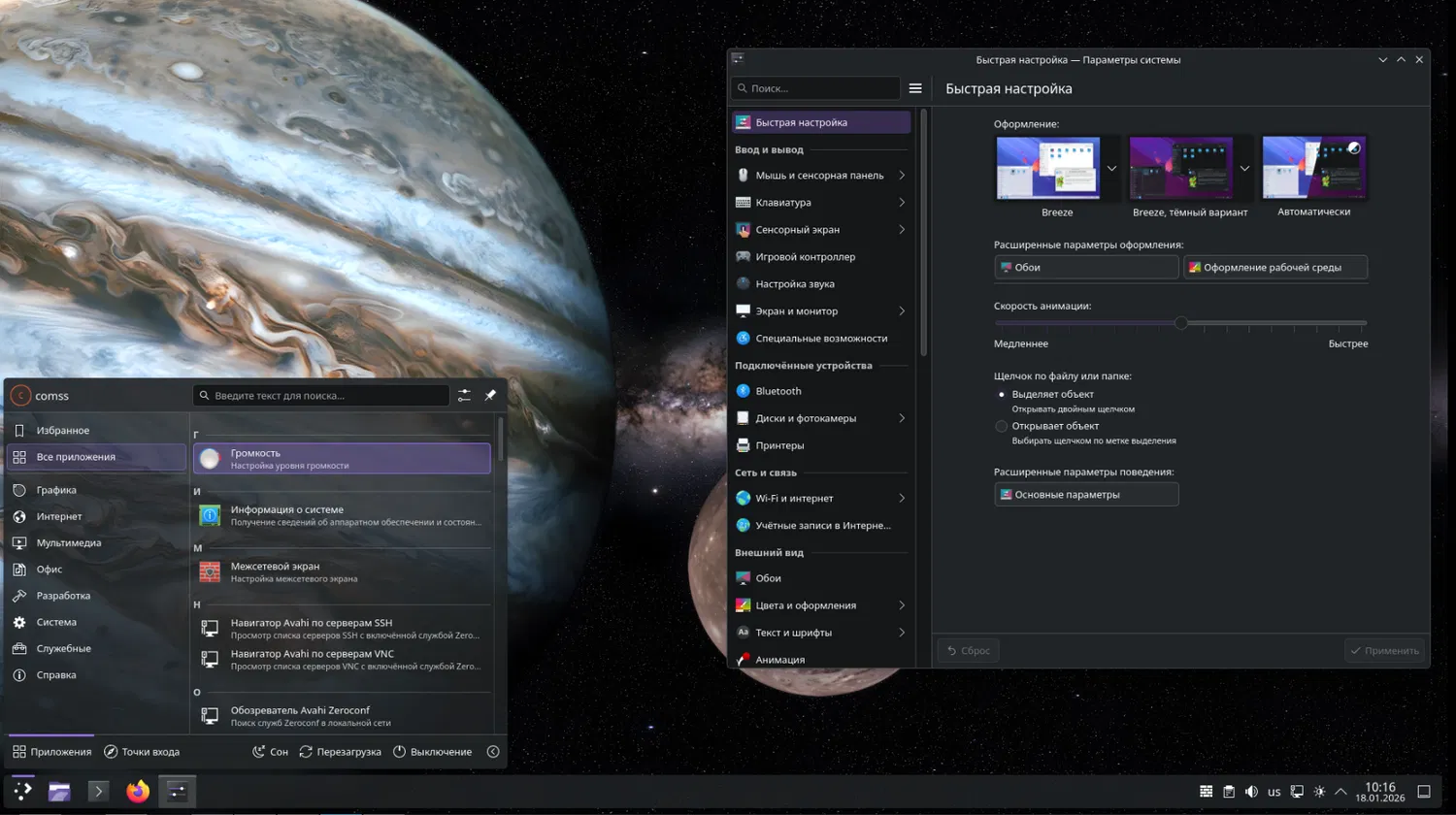The image size is (1456, 815).
Task: Expand the Цвета и оформления chevron
Action: point(902,605)
